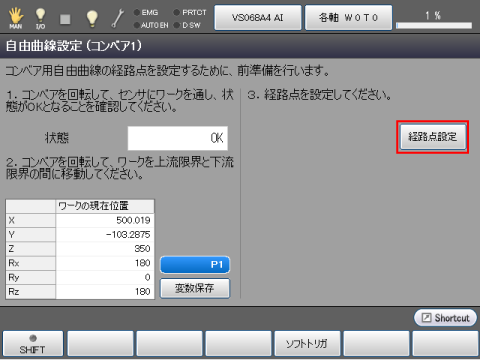Open the Shortcut button
The width and height of the screenshot is (480, 360).
point(445,318)
